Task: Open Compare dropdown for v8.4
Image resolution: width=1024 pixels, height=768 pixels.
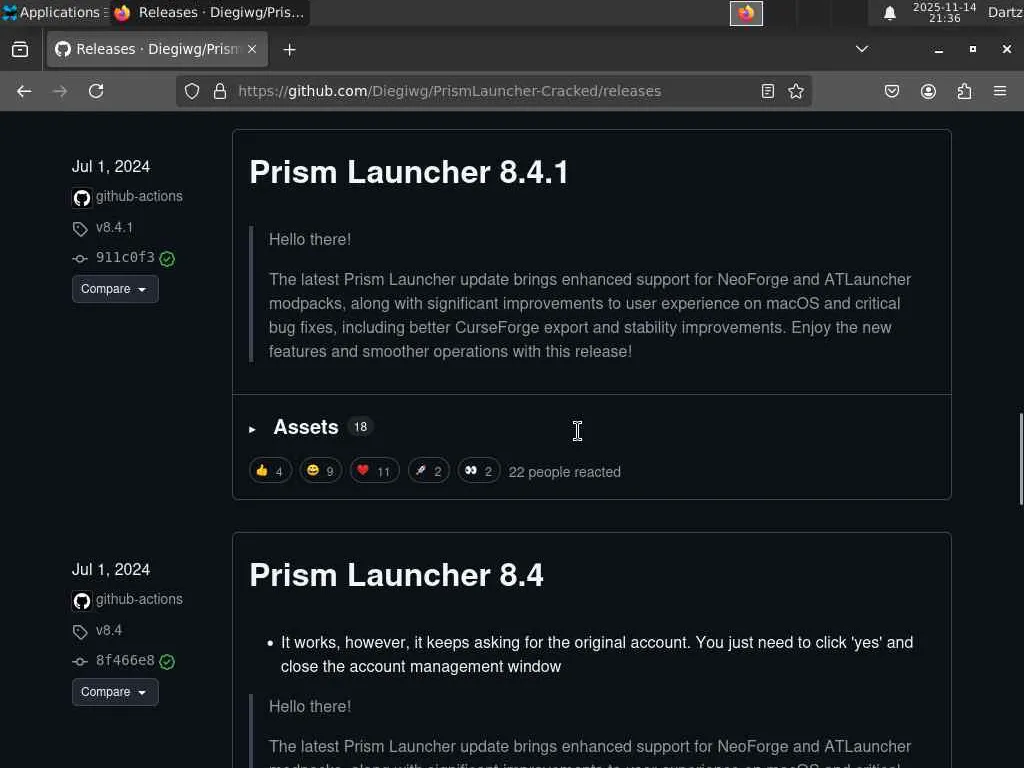Action: (x=115, y=692)
